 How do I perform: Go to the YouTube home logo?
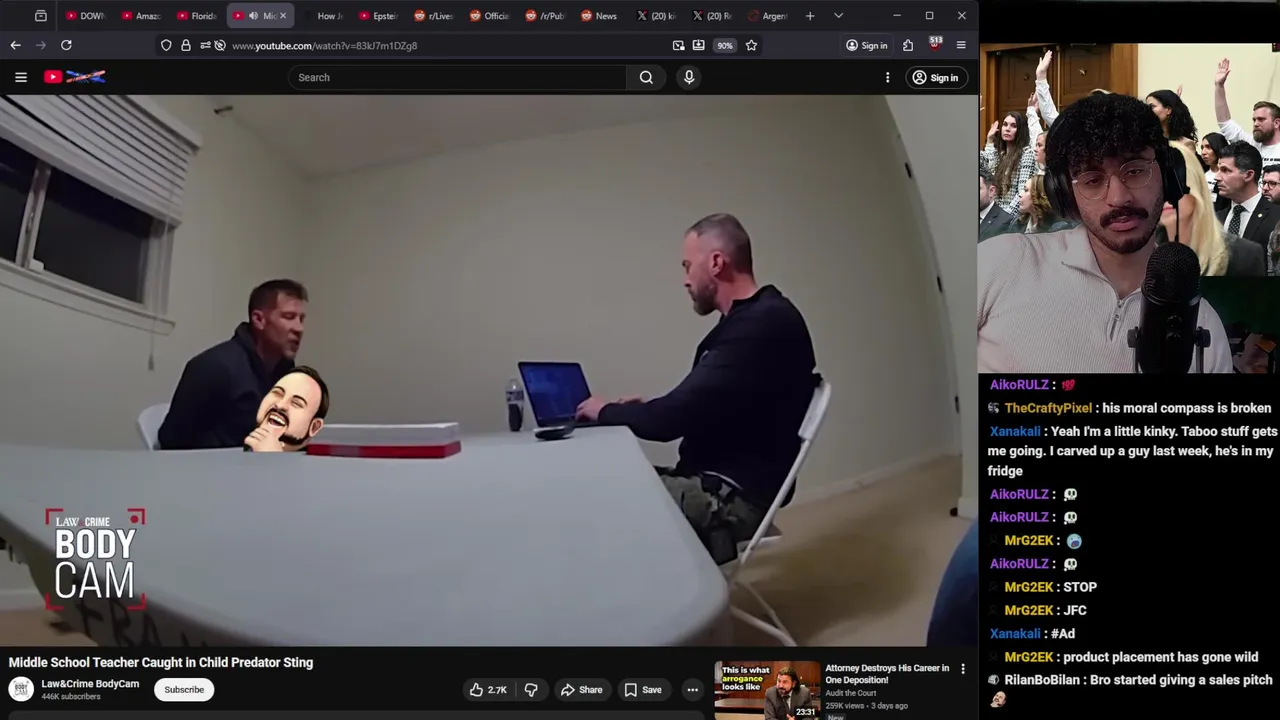[x=75, y=77]
